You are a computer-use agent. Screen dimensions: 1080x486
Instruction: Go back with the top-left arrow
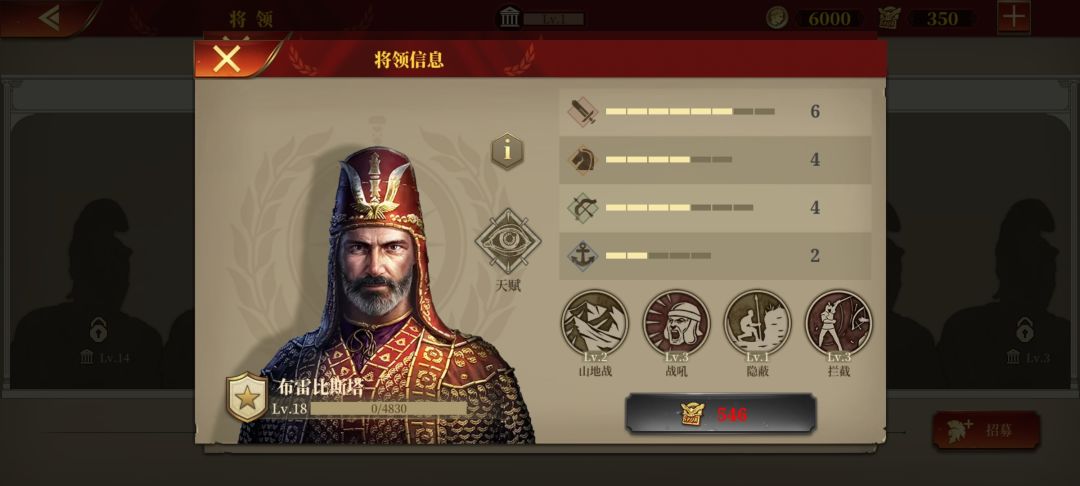pyautogui.click(x=48, y=18)
